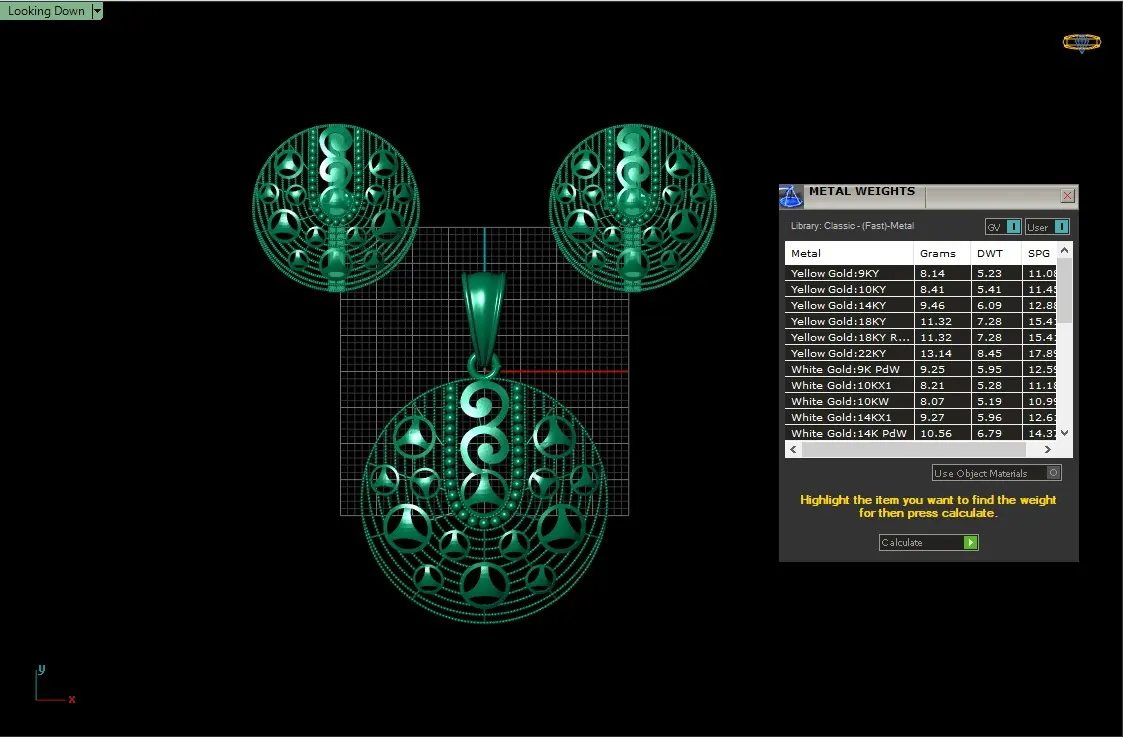Click the Calculate button
This screenshot has width=1123, height=737.
tap(928, 542)
